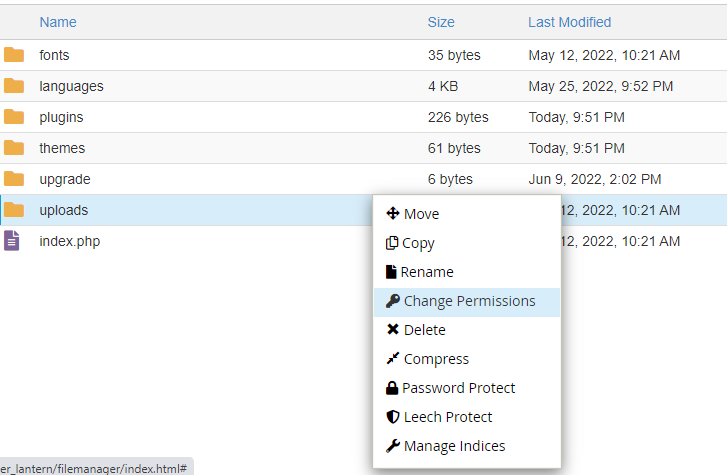Viewport: 727px width, 475px height.
Task: Click the padlock icon beside Password Protect
Action: pyautogui.click(x=392, y=388)
